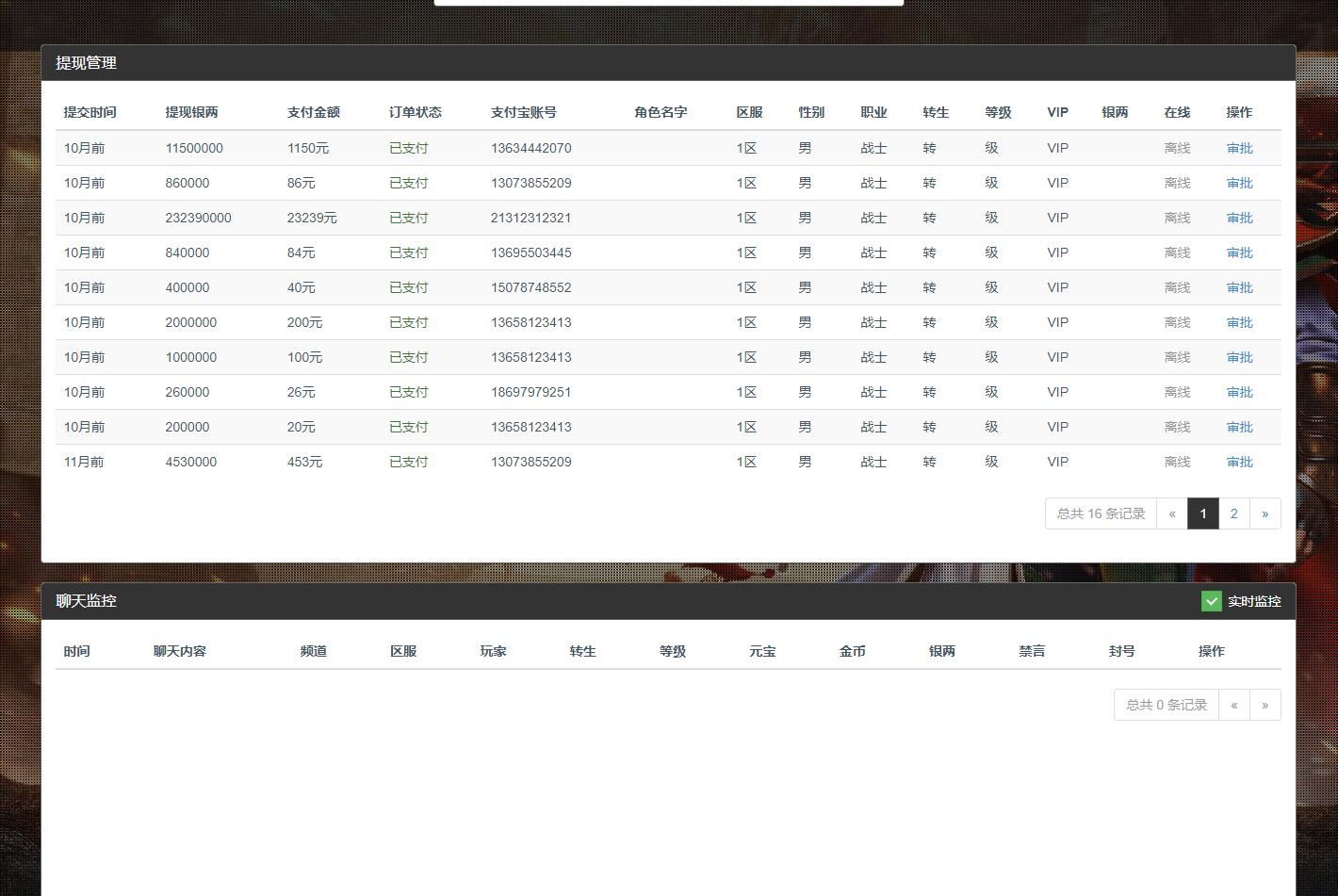Viewport: 1338px width, 896px height.
Task: Go to next page of withdrawal records
Action: (1265, 513)
